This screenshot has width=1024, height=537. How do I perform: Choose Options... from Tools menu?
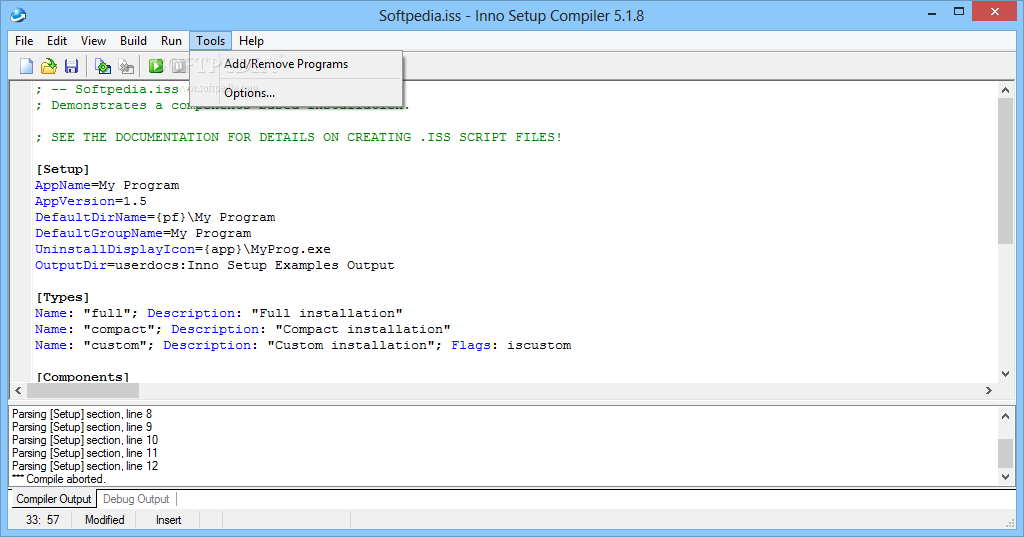coord(296,93)
